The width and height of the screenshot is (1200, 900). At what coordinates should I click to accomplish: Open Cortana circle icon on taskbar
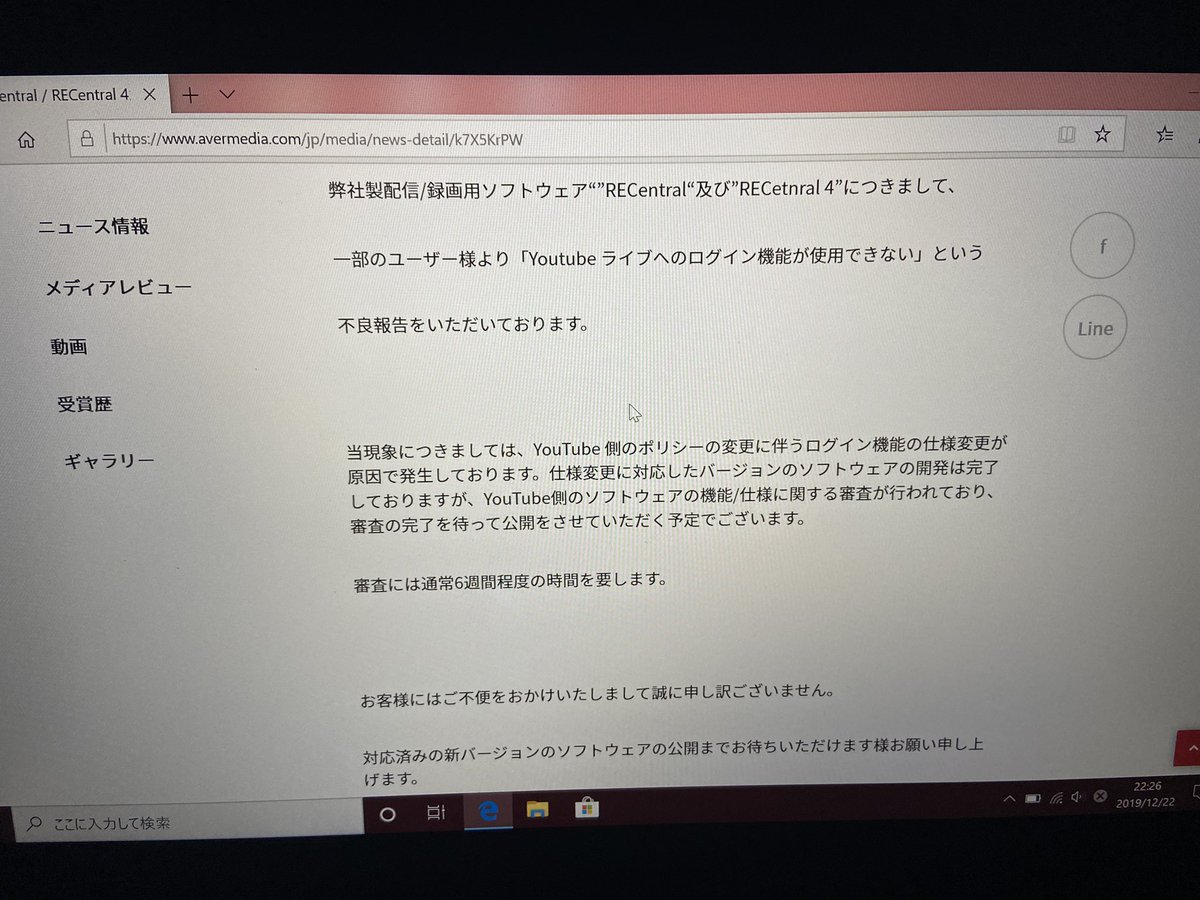(x=388, y=813)
